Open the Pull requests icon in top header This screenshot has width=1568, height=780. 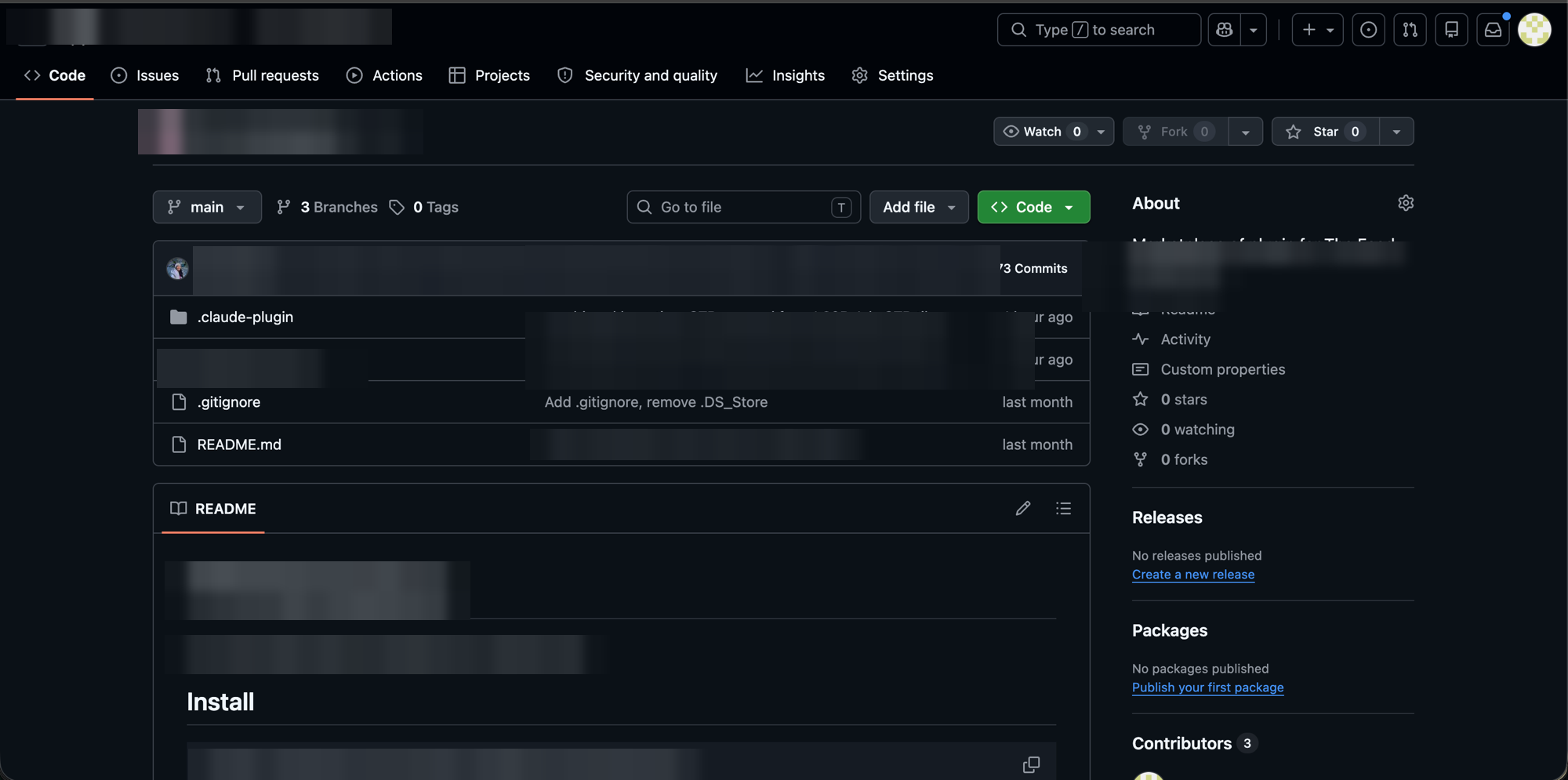point(1410,30)
